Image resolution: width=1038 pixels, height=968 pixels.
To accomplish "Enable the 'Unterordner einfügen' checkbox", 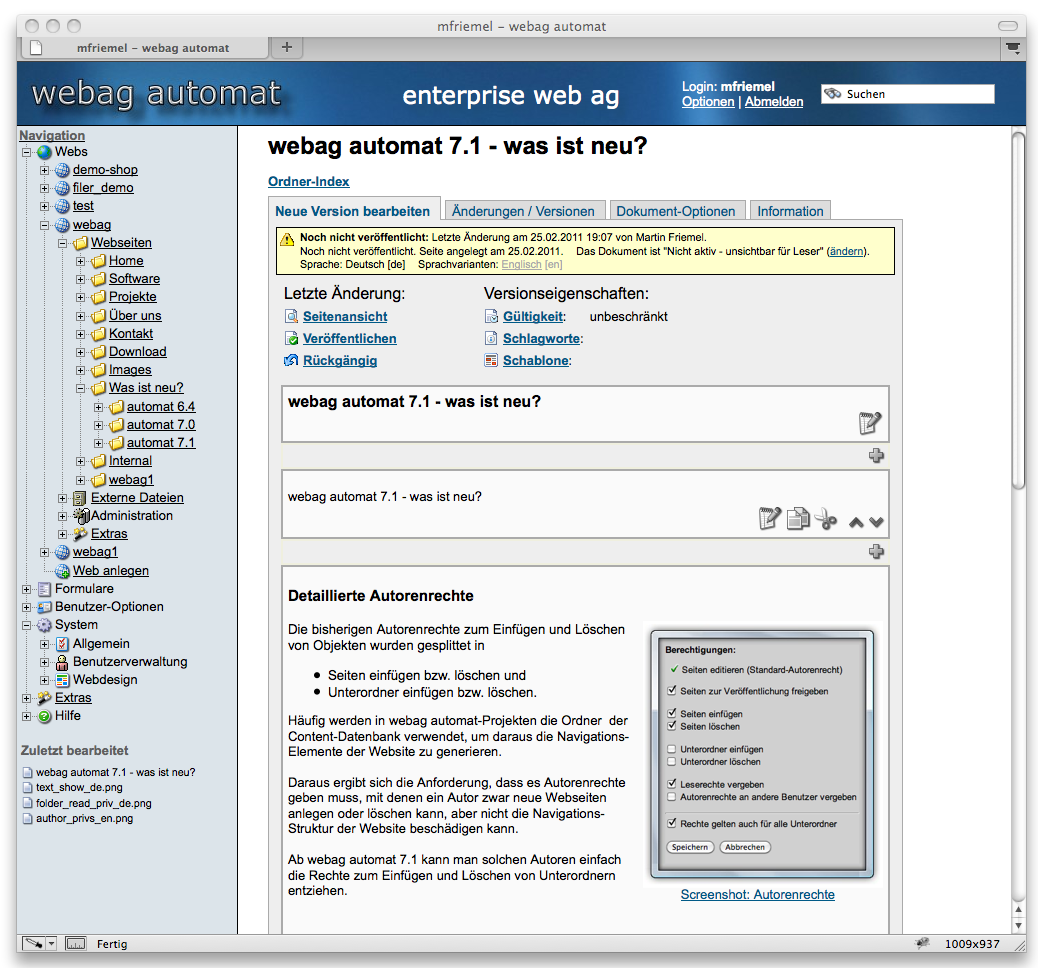I will coord(672,749).
